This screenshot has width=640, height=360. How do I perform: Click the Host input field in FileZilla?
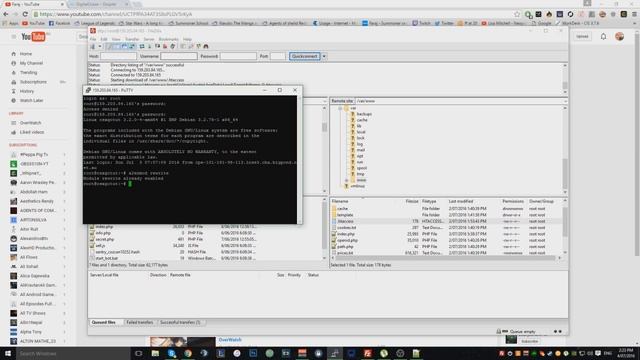pyautogui.click(x=118, y=56)
